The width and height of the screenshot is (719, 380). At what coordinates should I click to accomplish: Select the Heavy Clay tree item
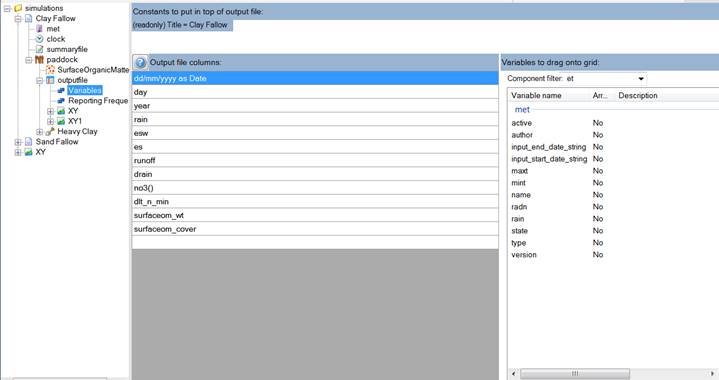pyautogui.click(x=77, y=132)
